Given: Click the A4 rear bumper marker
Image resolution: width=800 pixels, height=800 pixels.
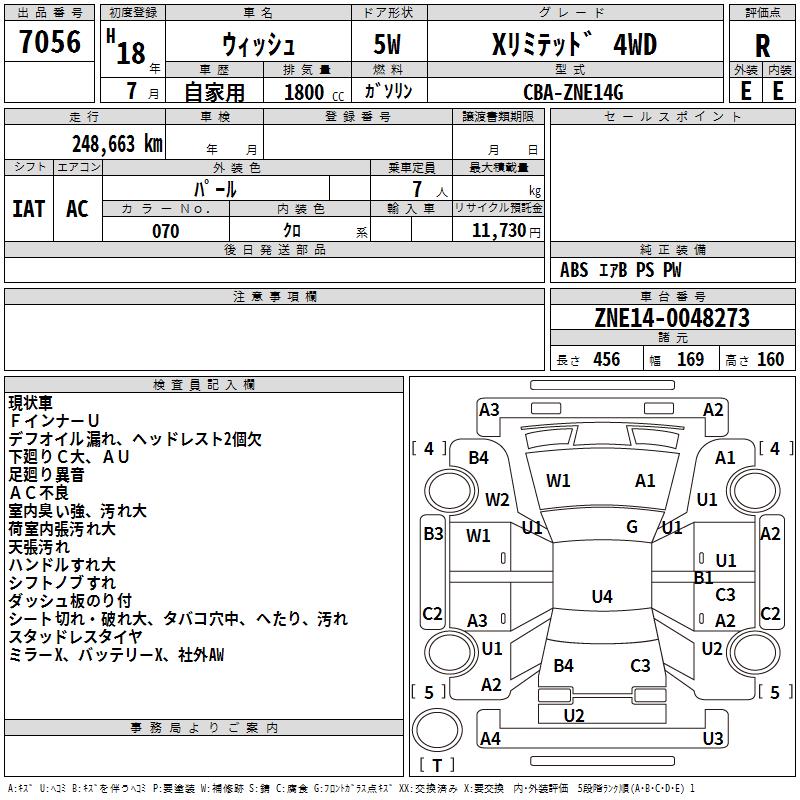Looking at the screenshot, I should [490, 738].
